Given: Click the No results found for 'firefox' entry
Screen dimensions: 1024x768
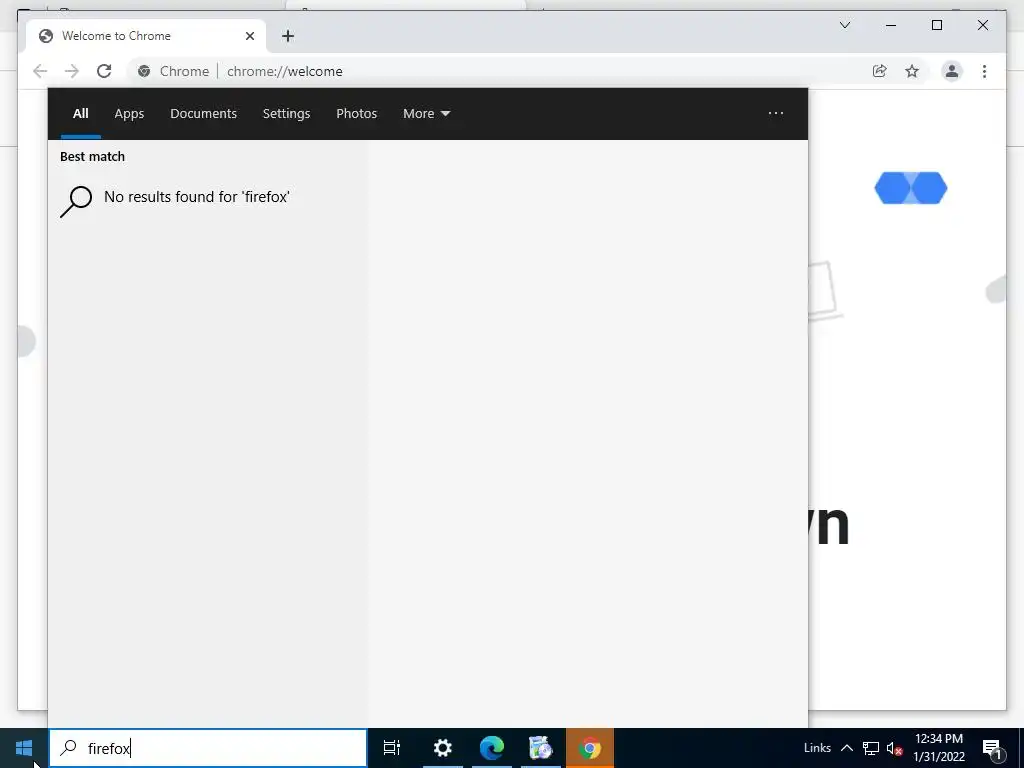Looking at the screenshot, I should coord(209,199).
